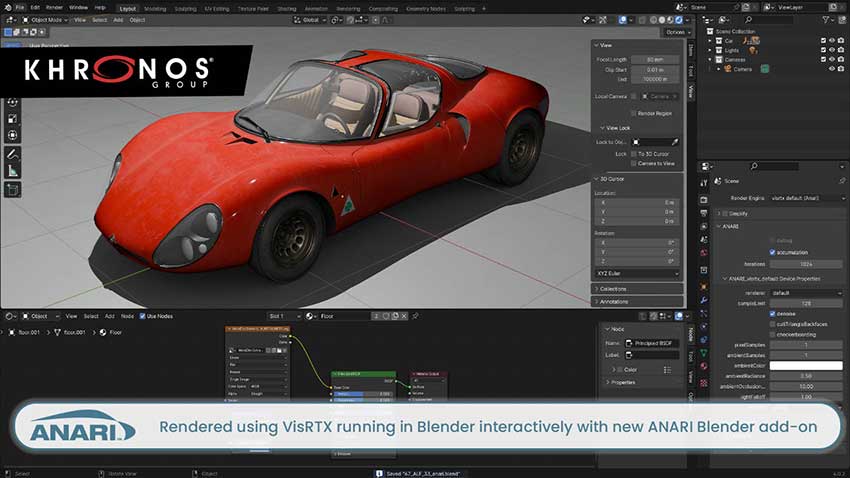Select the Measure tool in left toolbar
The image size is (850, 478).
(13, 171)
